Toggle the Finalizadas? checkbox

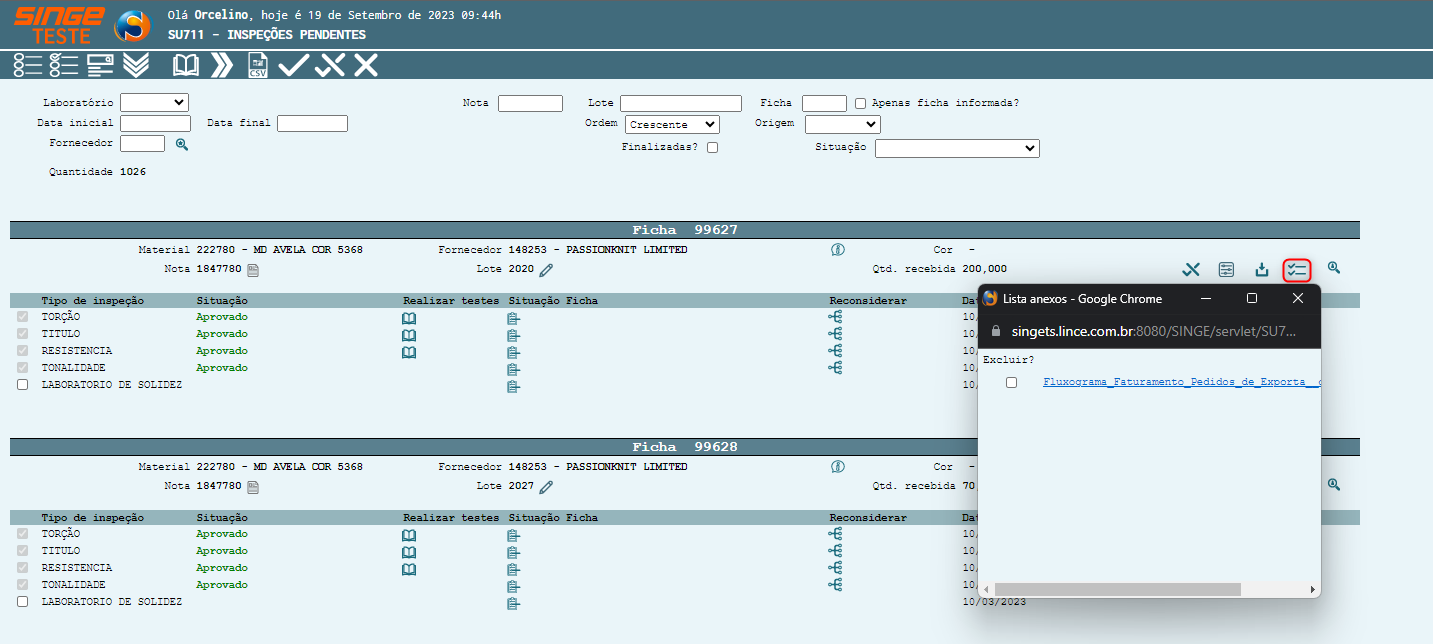[712, 148]
